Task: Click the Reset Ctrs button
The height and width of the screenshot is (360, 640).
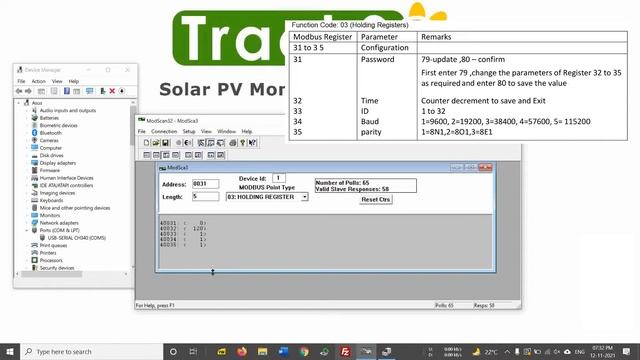Action: 376,200
